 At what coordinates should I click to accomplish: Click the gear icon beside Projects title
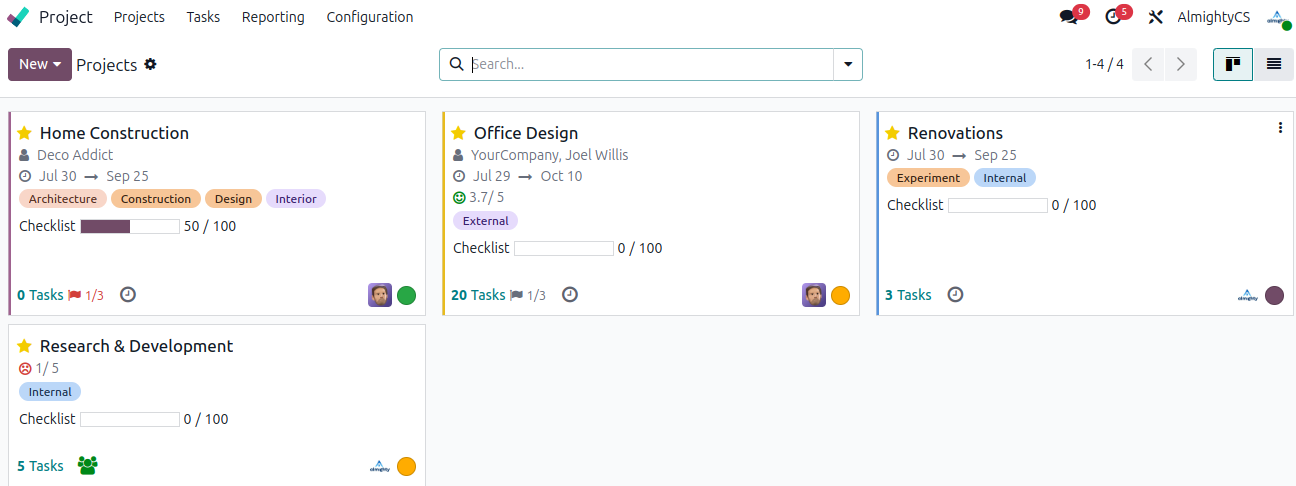point(150,64)
